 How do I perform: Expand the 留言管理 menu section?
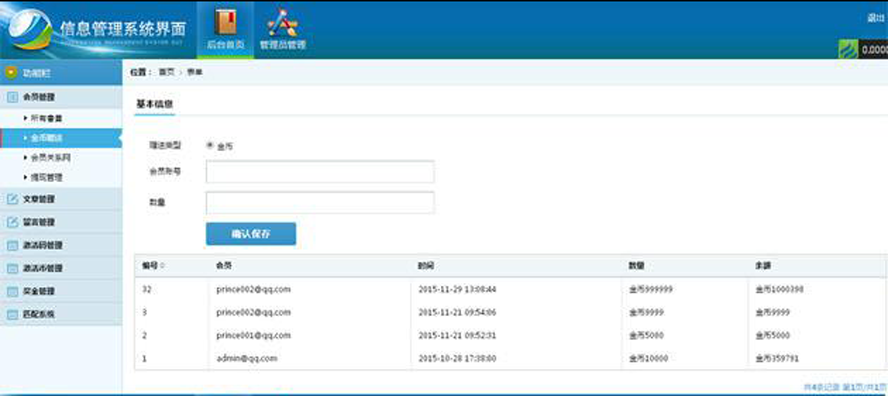click(x=61, y=222)
